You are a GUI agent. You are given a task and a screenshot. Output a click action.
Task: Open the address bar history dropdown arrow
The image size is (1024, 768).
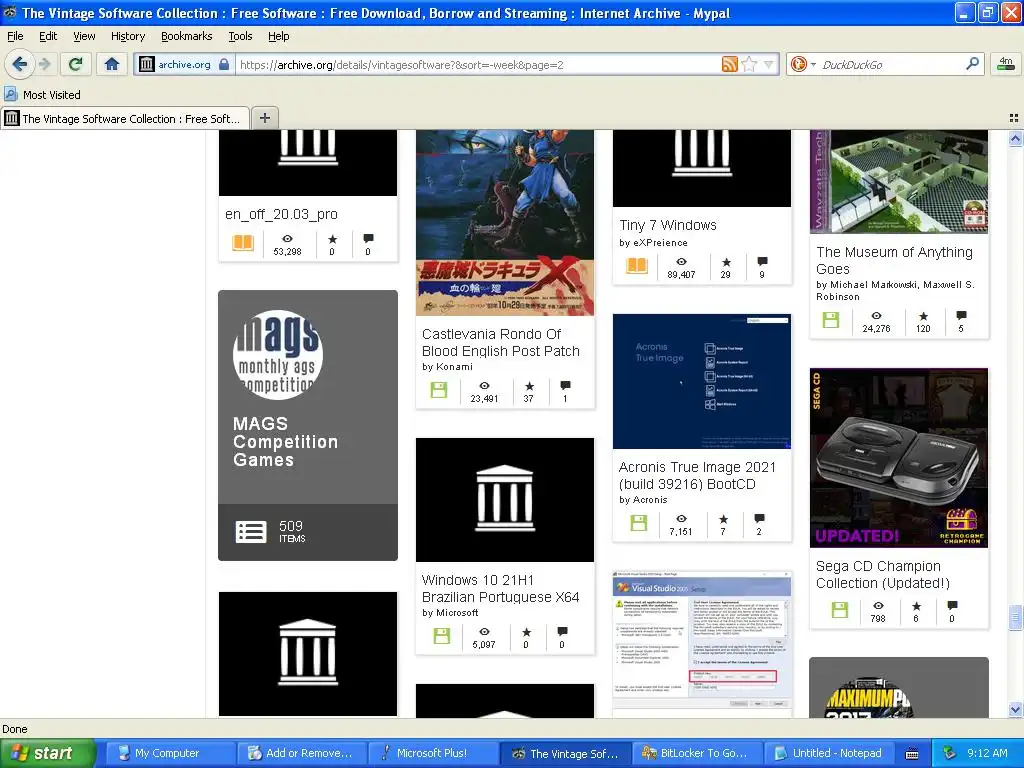(769, 65)
